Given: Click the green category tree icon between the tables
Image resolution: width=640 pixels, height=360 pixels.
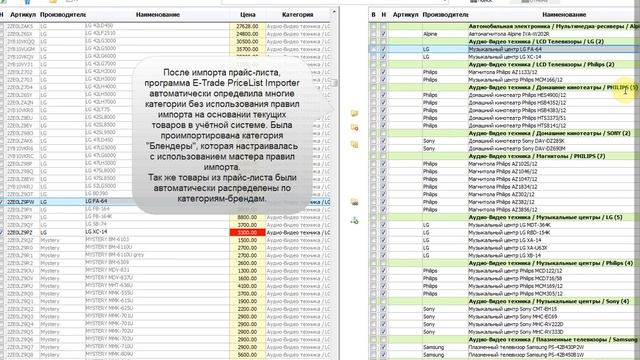Looking at the screenshot, I should 354,221.
